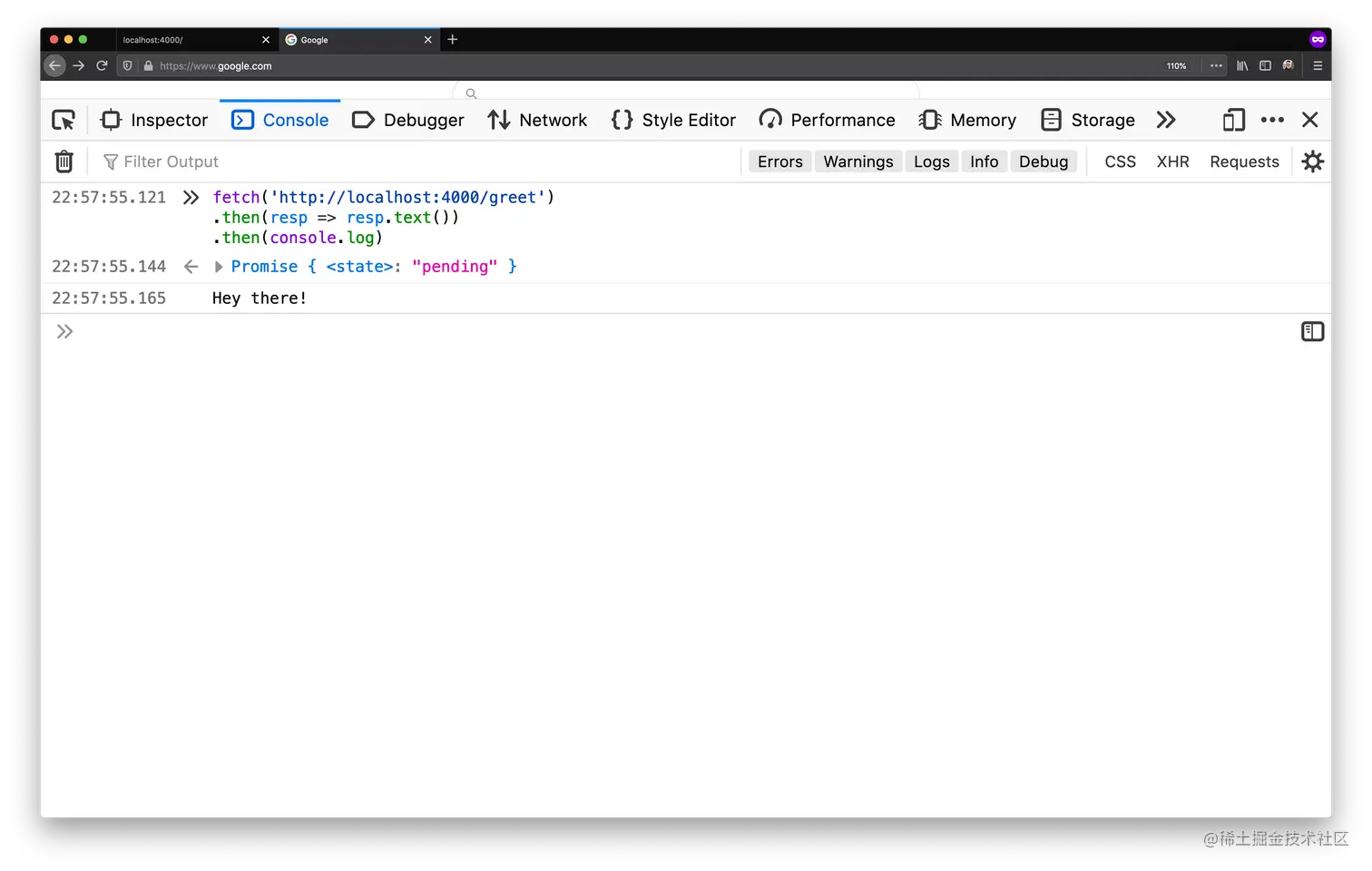Focus the Filter Output field
The height and width of the screenshot is (871, 1372).
tap(417, 161)
